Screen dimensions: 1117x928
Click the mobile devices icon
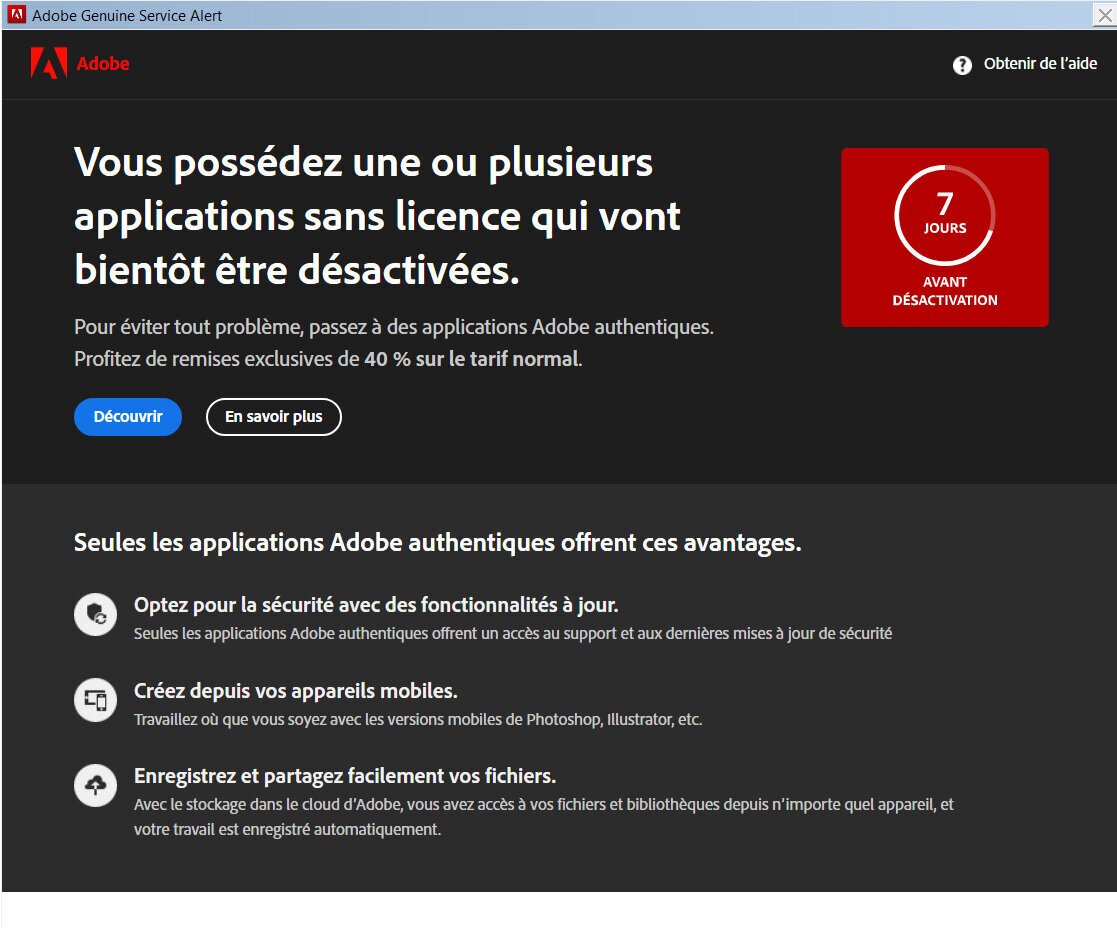coord(95,699)
